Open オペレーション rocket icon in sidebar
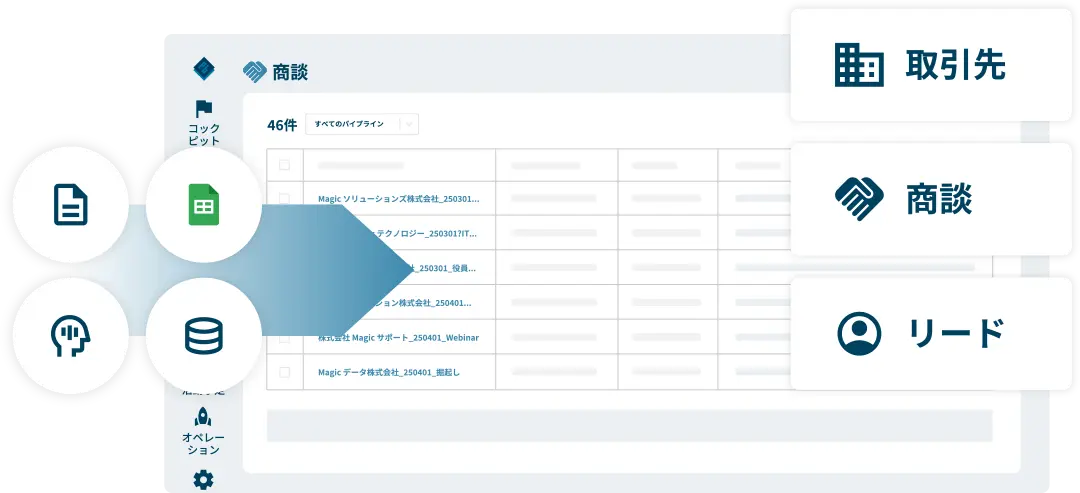The width and height of the screenshot is (1080, 493). pos(203,430)
